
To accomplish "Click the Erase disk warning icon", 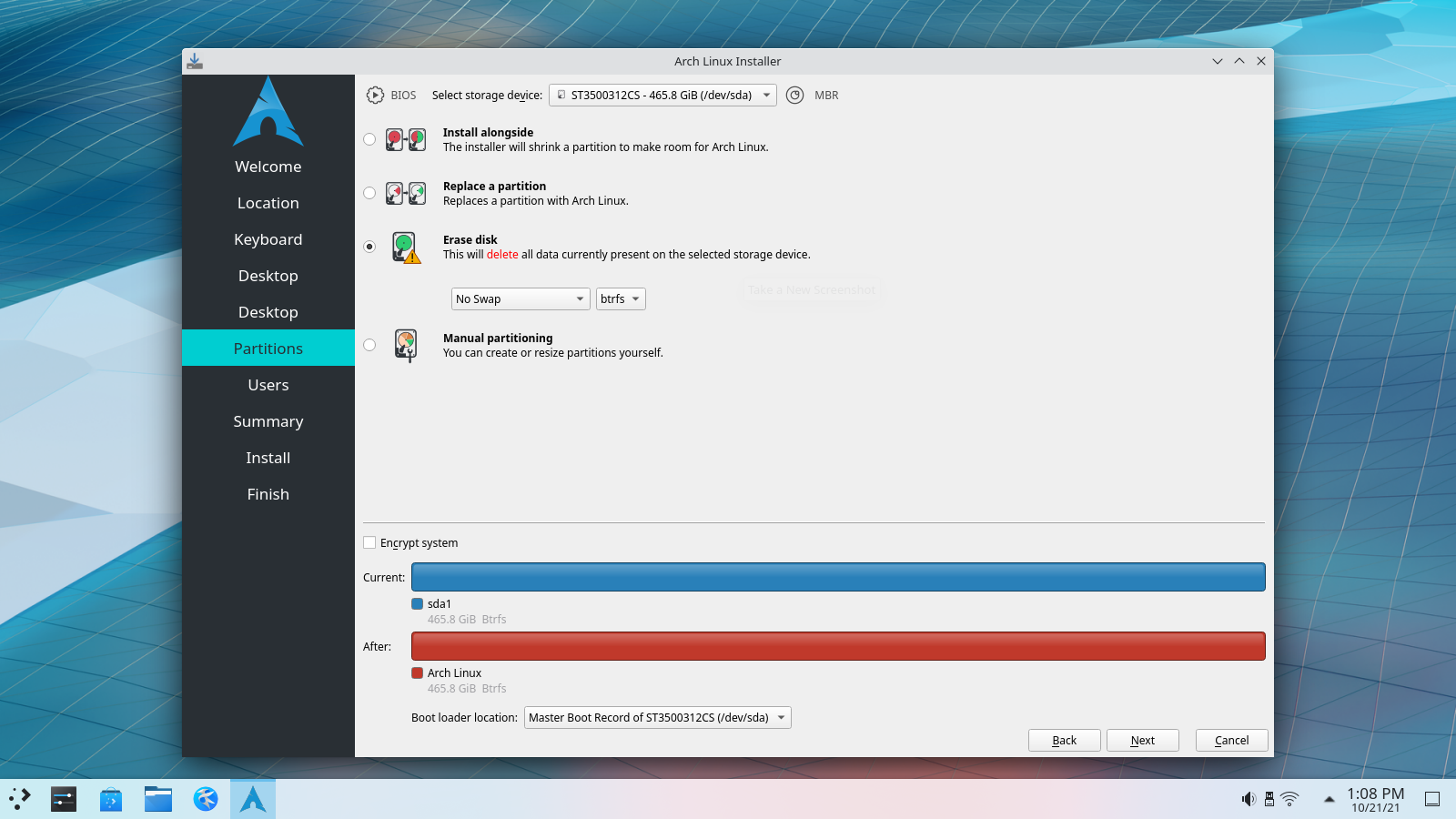I will 406,247.
